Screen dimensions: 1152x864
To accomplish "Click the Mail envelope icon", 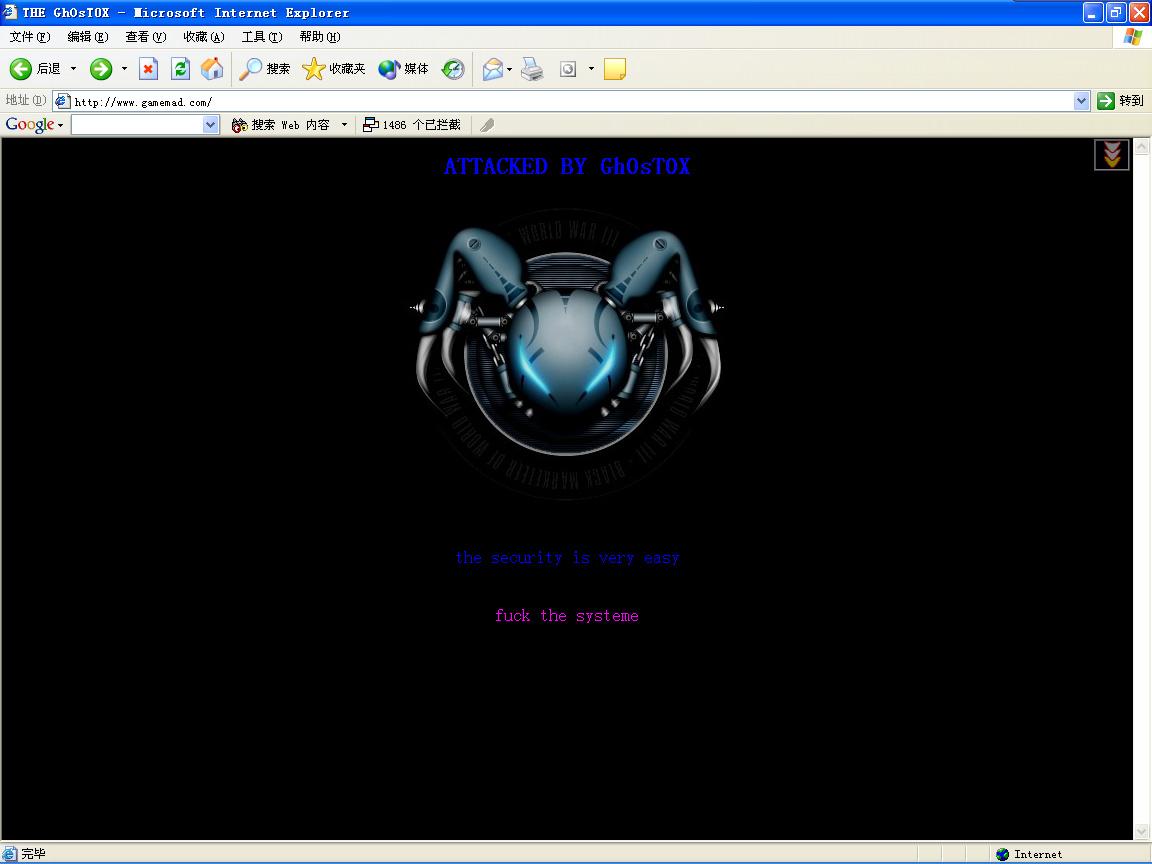I will pyautogui.click(x=493, y=69).
